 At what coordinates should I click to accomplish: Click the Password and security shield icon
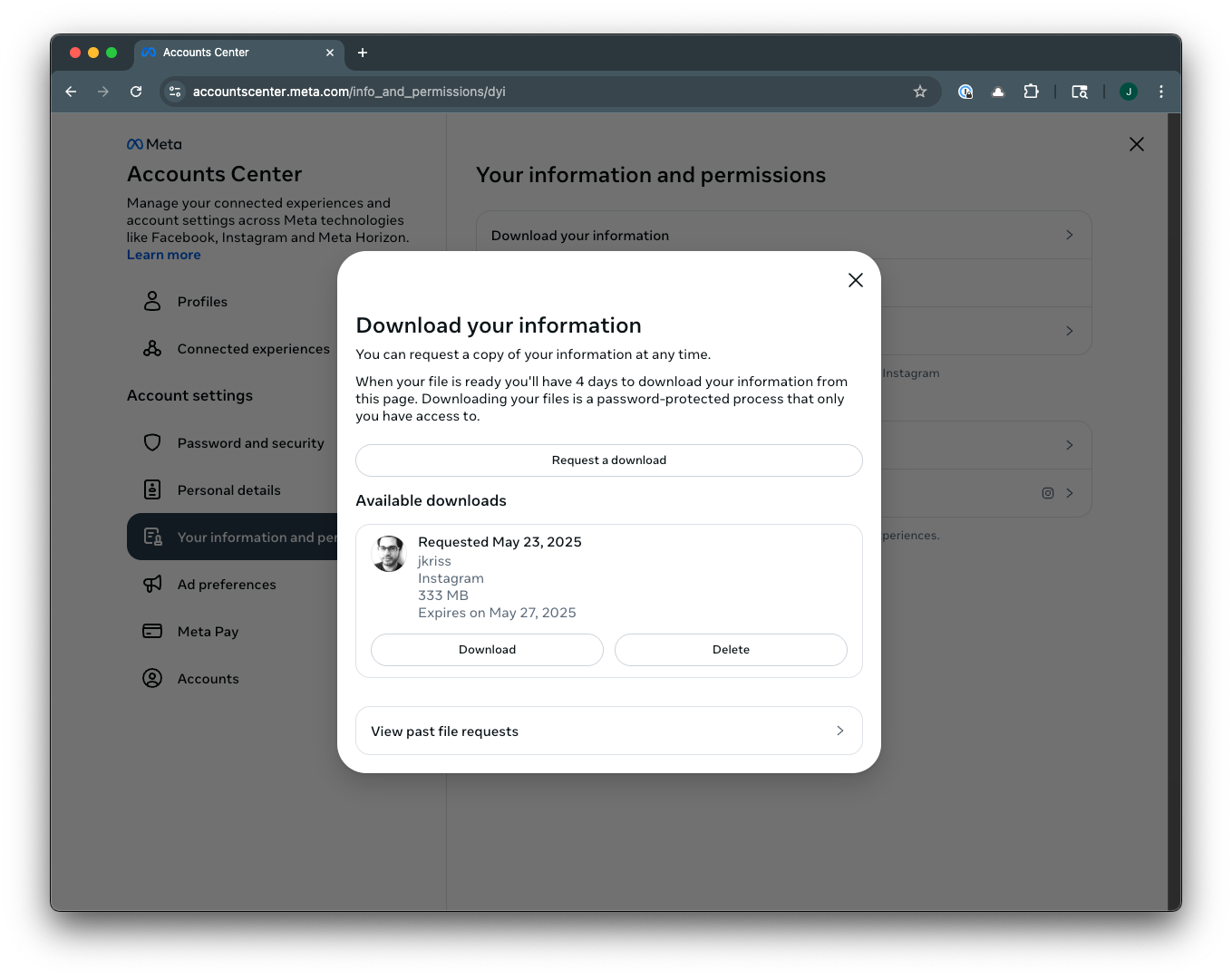point(152,442)
